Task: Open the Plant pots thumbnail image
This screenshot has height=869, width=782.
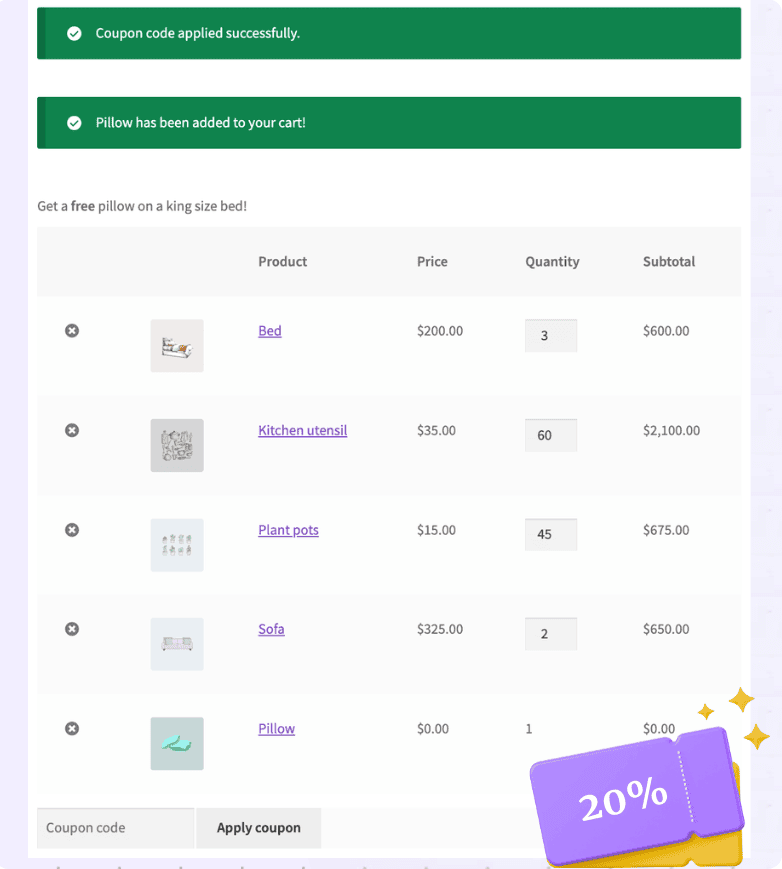Action: tap(177, 545)
